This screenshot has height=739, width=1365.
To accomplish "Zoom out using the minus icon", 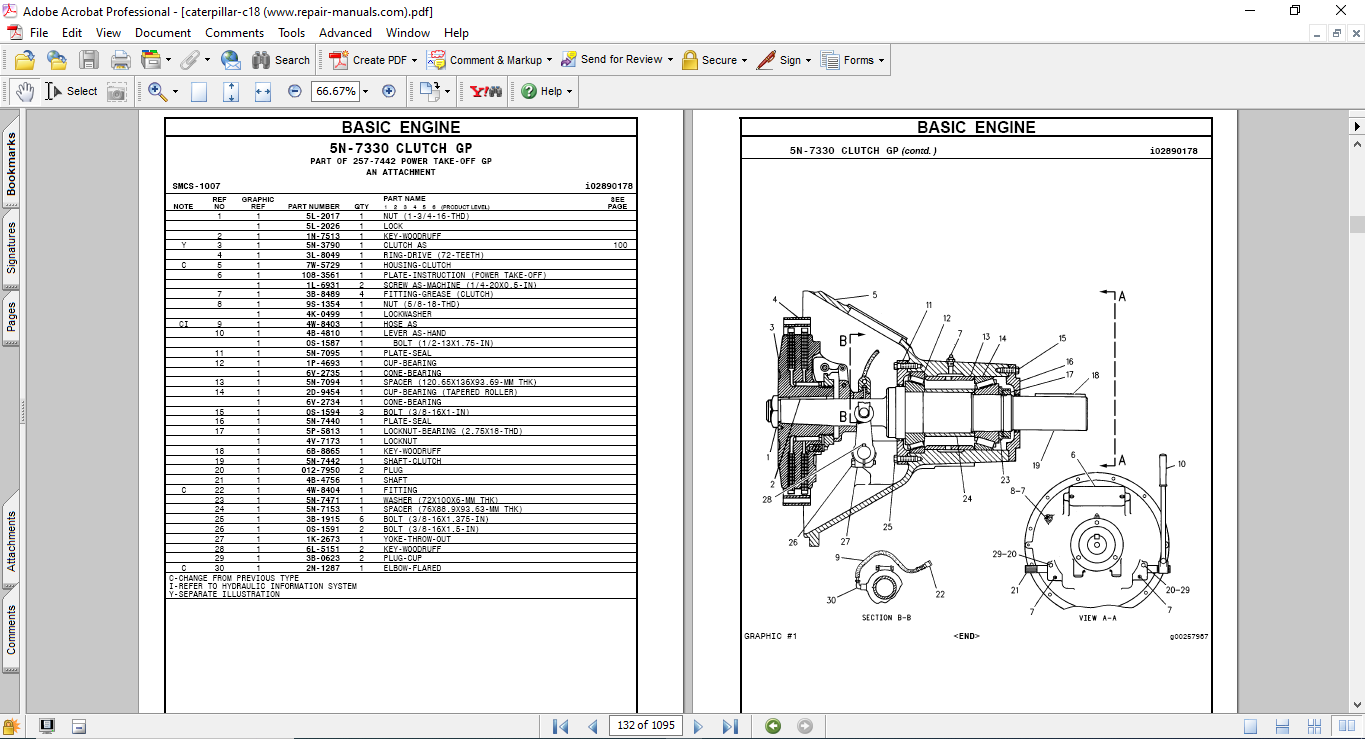I will coord(293,90).
